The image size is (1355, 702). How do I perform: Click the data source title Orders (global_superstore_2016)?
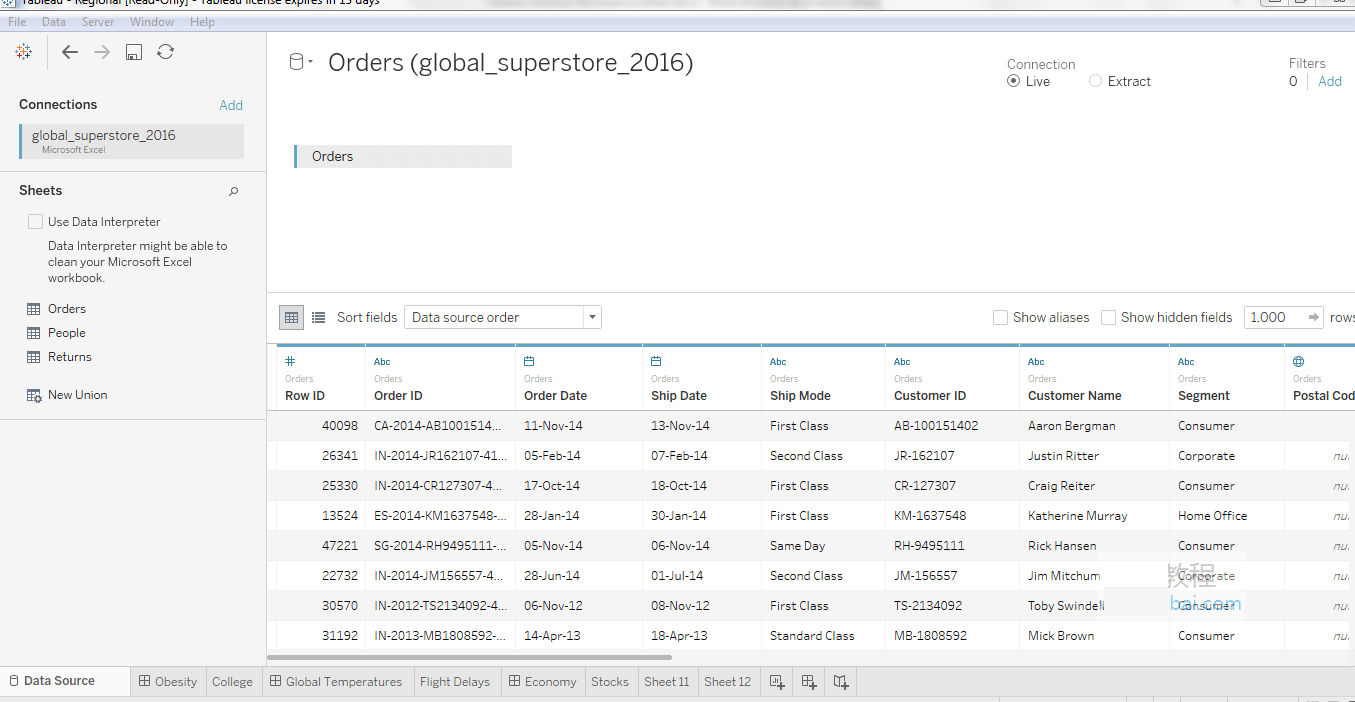511,63
